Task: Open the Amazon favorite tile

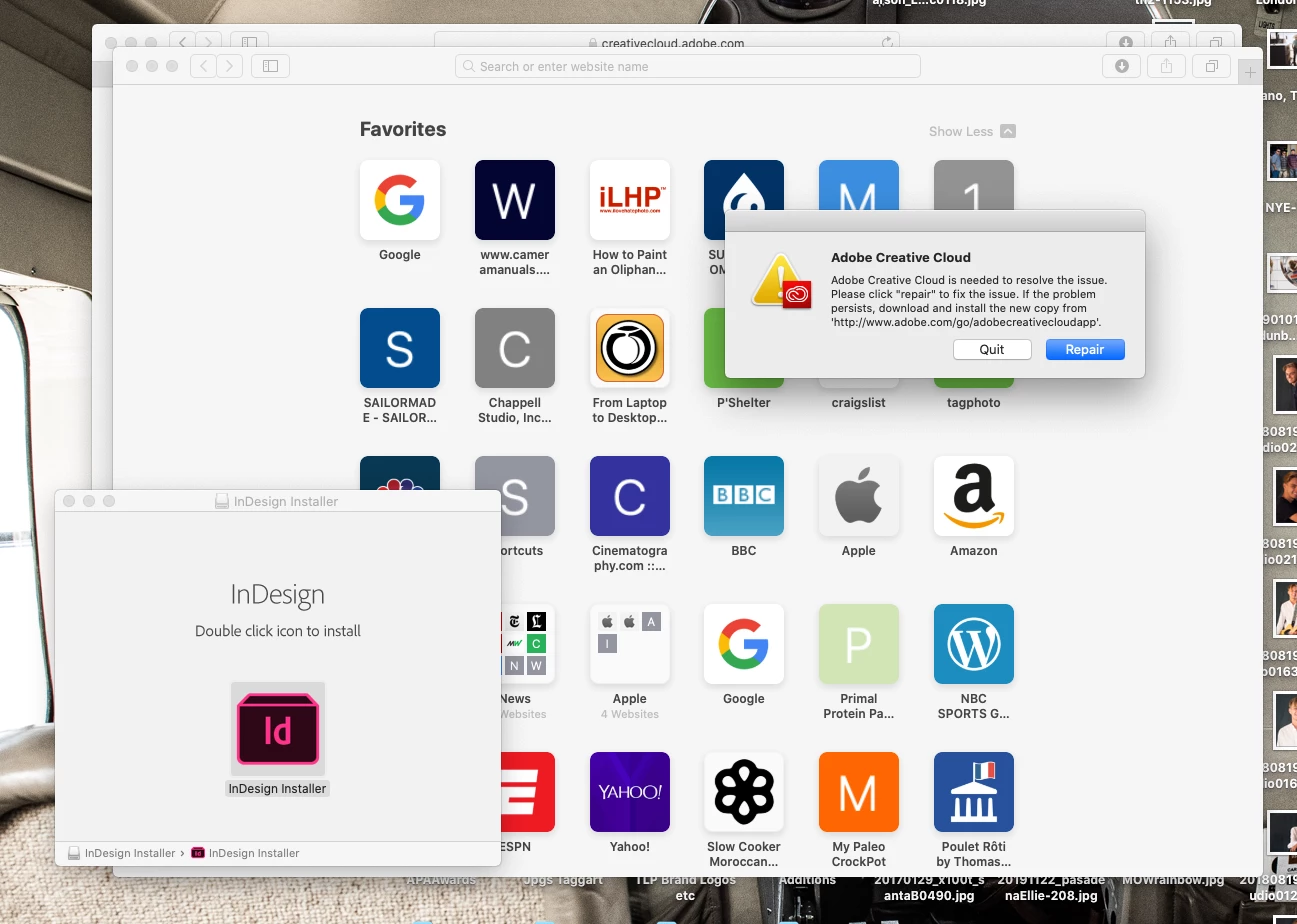Action: click(x=974, y=496)
